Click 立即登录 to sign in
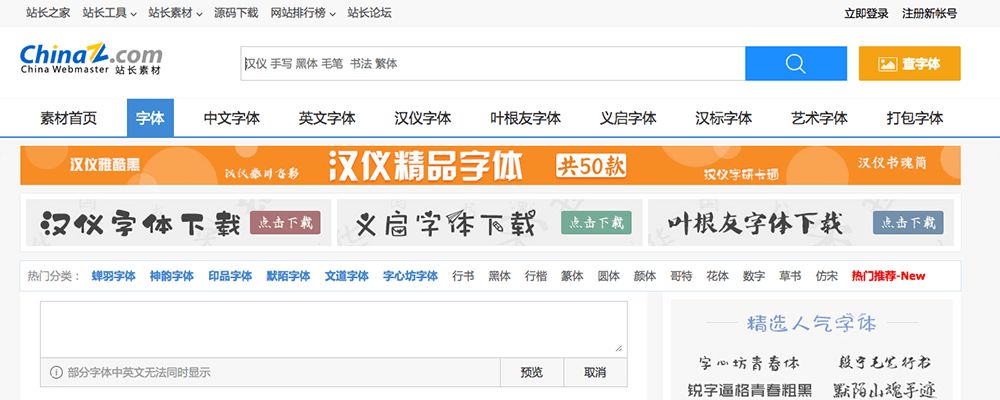1000x400 pixels. coord(866,13)
